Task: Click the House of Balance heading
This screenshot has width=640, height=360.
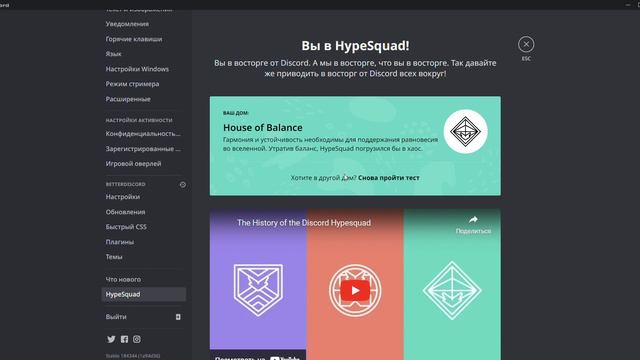Action: coord(262,127)
